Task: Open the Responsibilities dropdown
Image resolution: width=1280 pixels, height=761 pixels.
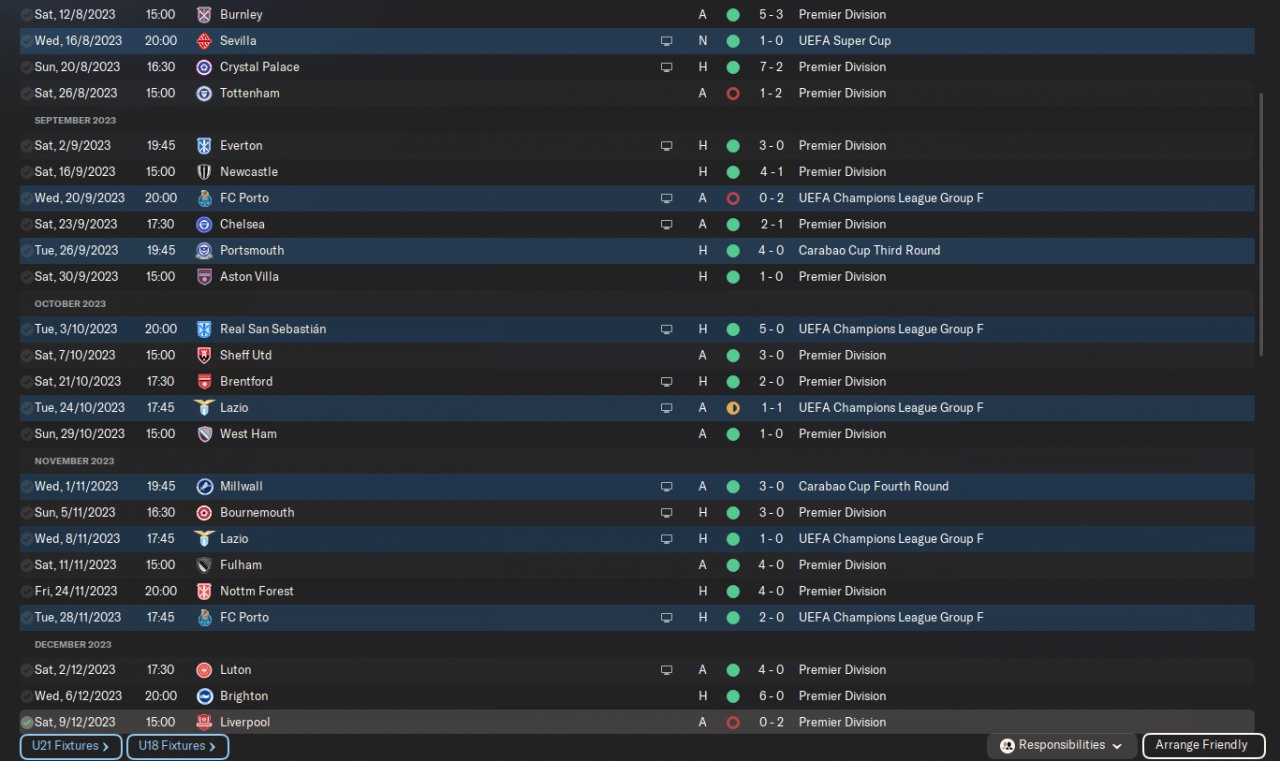Action: click(x=1061, y=746)
